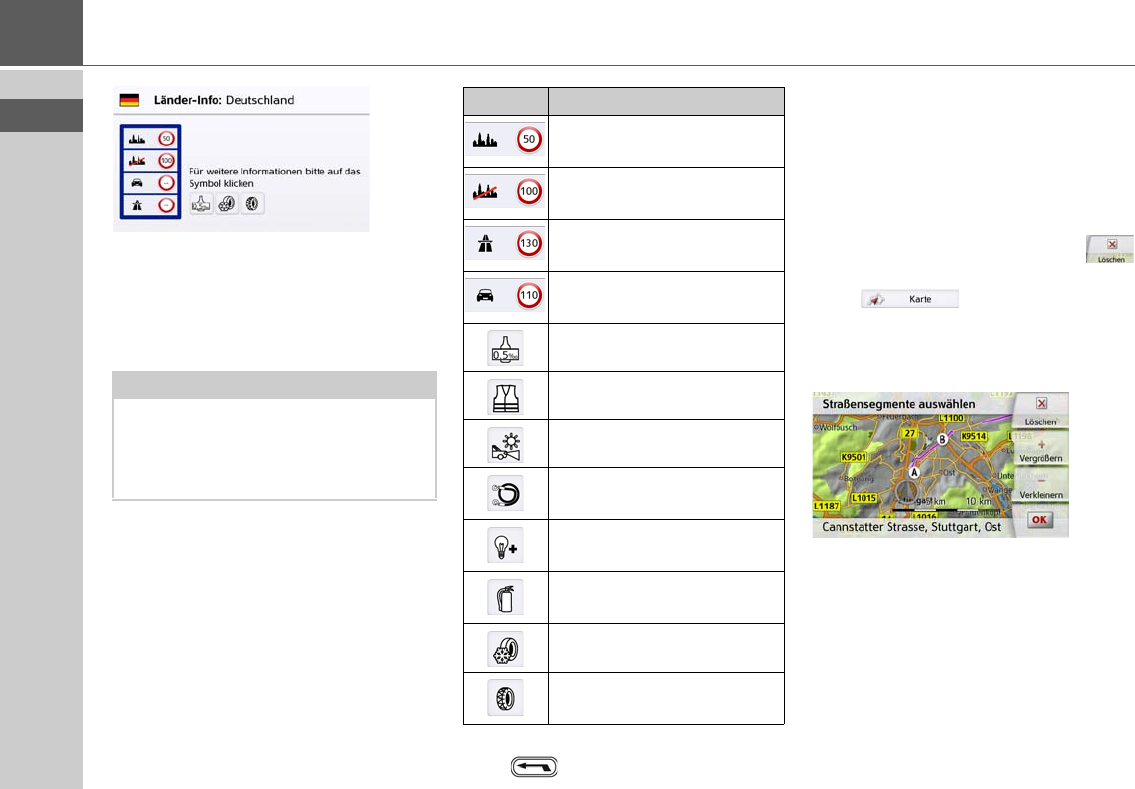This screenshot has height=789, width=1135.
Task: Click the 'Länder-Info: Deutschland' heading
Action: click(x=224, y=100)
